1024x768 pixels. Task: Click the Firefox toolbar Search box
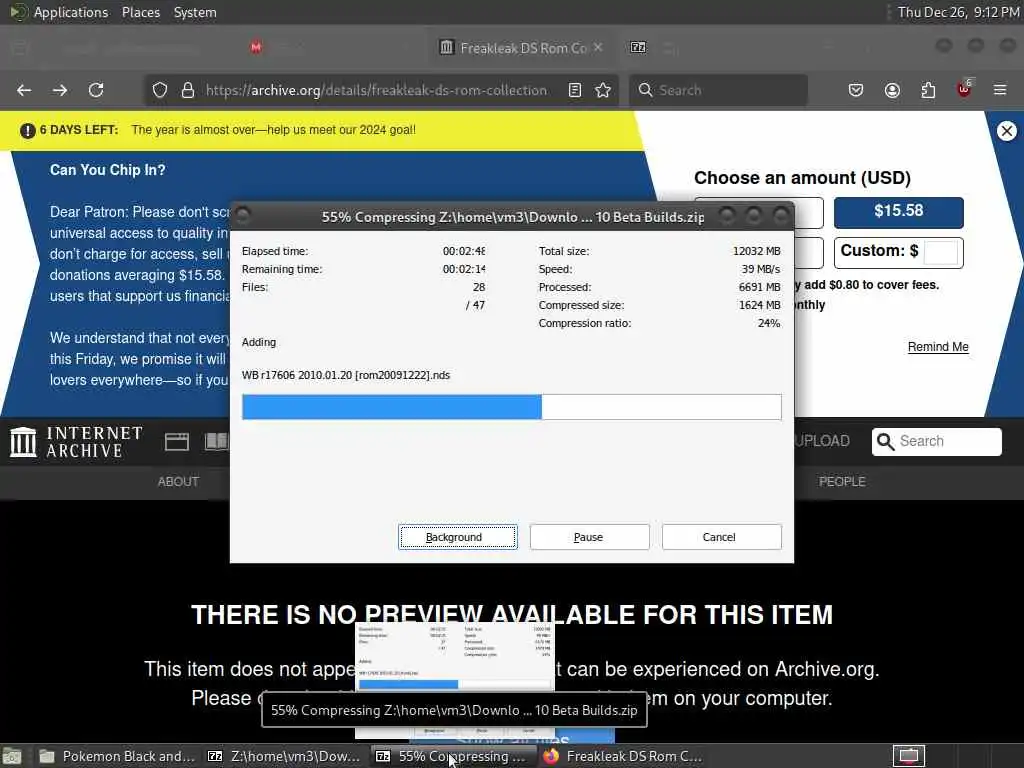[718, 90]
